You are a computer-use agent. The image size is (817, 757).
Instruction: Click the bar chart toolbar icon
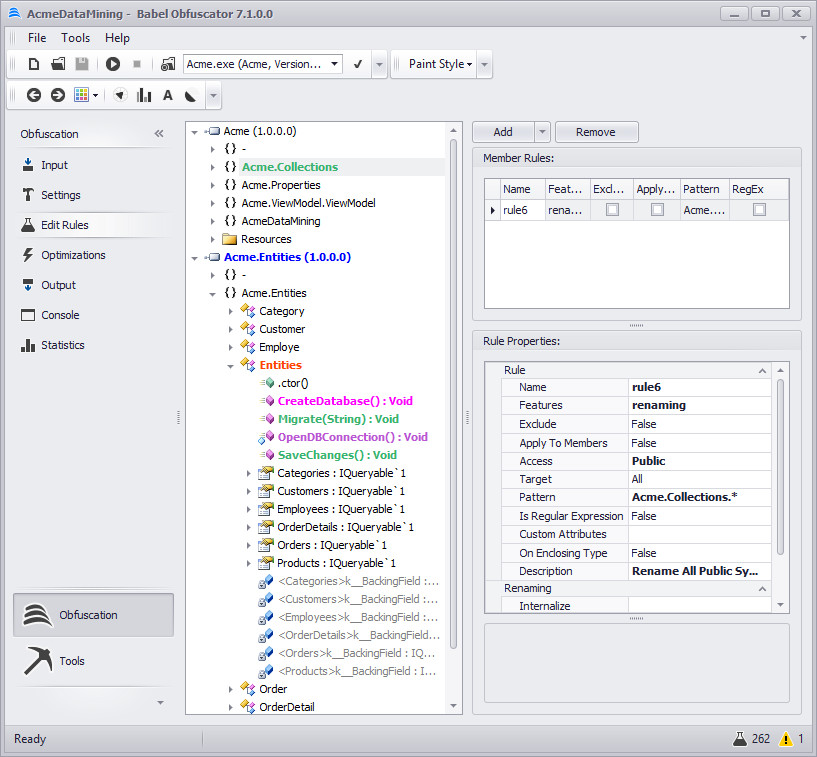(x=144, y=95)
